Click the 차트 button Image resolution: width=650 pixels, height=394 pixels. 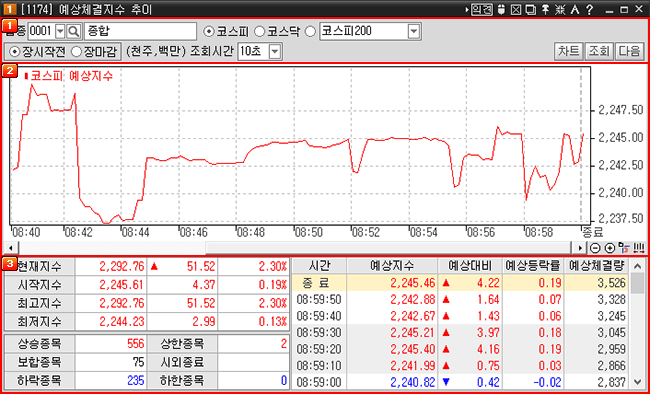568,51
